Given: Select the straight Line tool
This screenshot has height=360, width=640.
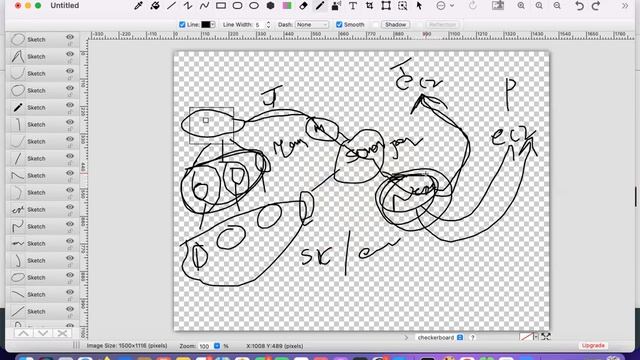Looking at the screenshot, I should (x=171, y=6).
